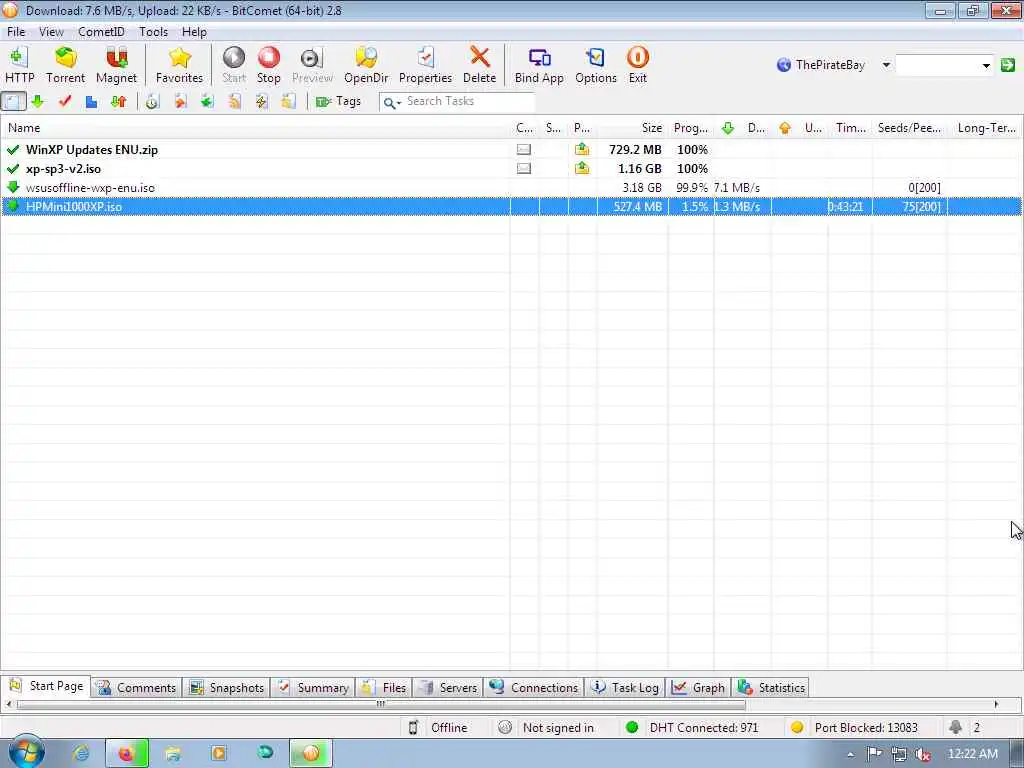Screen dimensions: 1024x768
Task: Click the Exit toolbar icon
Action: [x=637, y=65]
